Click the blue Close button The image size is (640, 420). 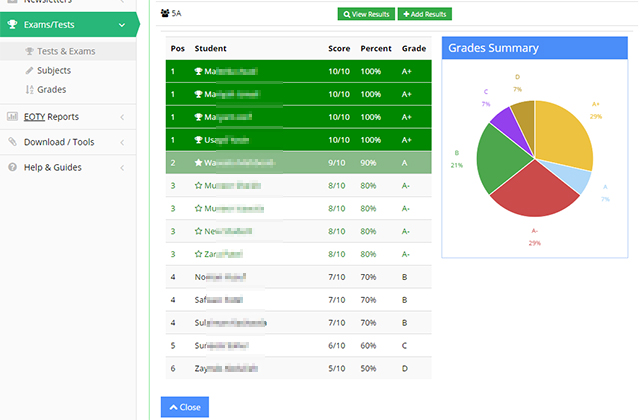coord(184,407)
